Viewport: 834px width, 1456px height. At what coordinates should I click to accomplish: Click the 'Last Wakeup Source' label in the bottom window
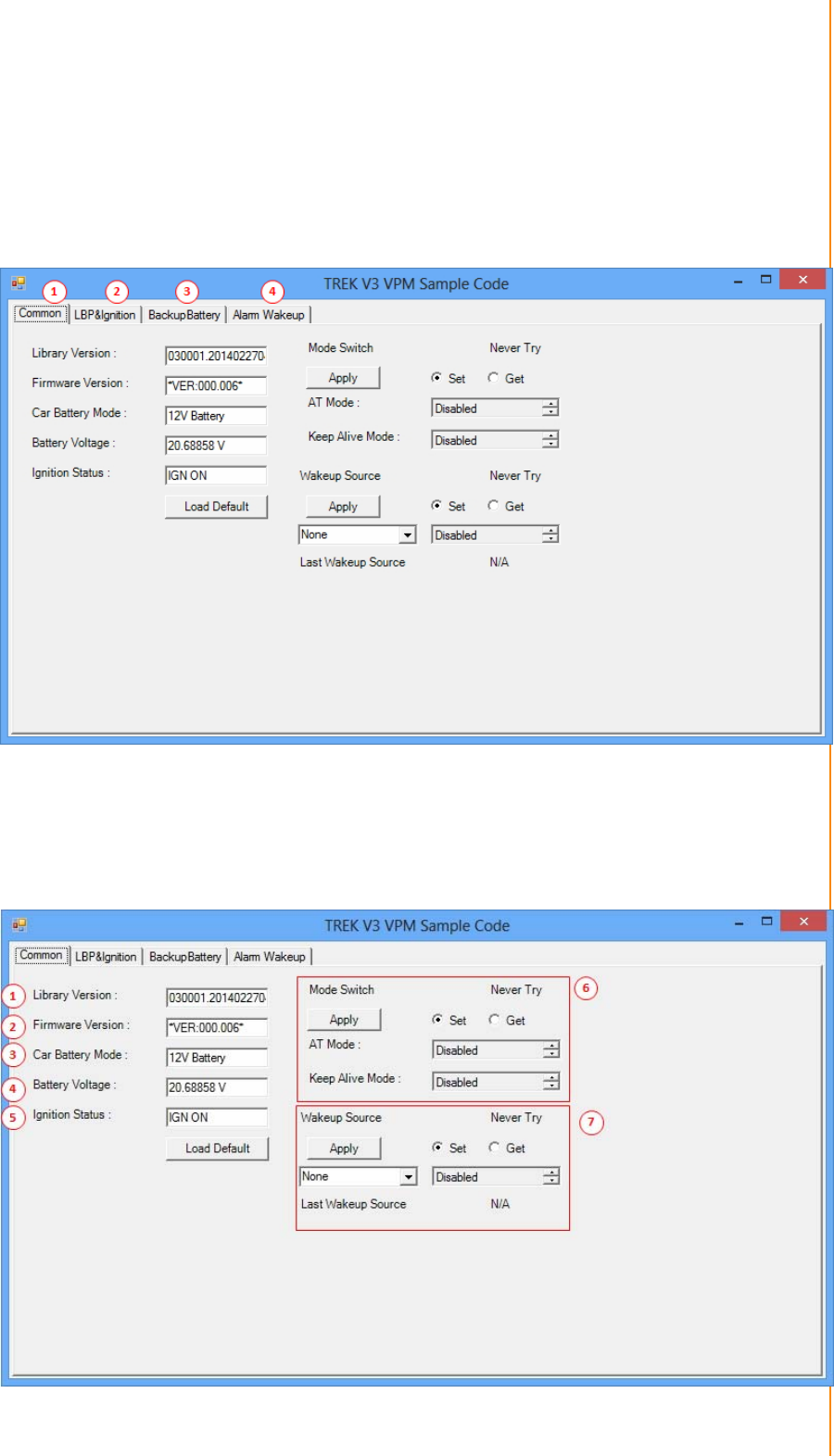[353, 1204]
